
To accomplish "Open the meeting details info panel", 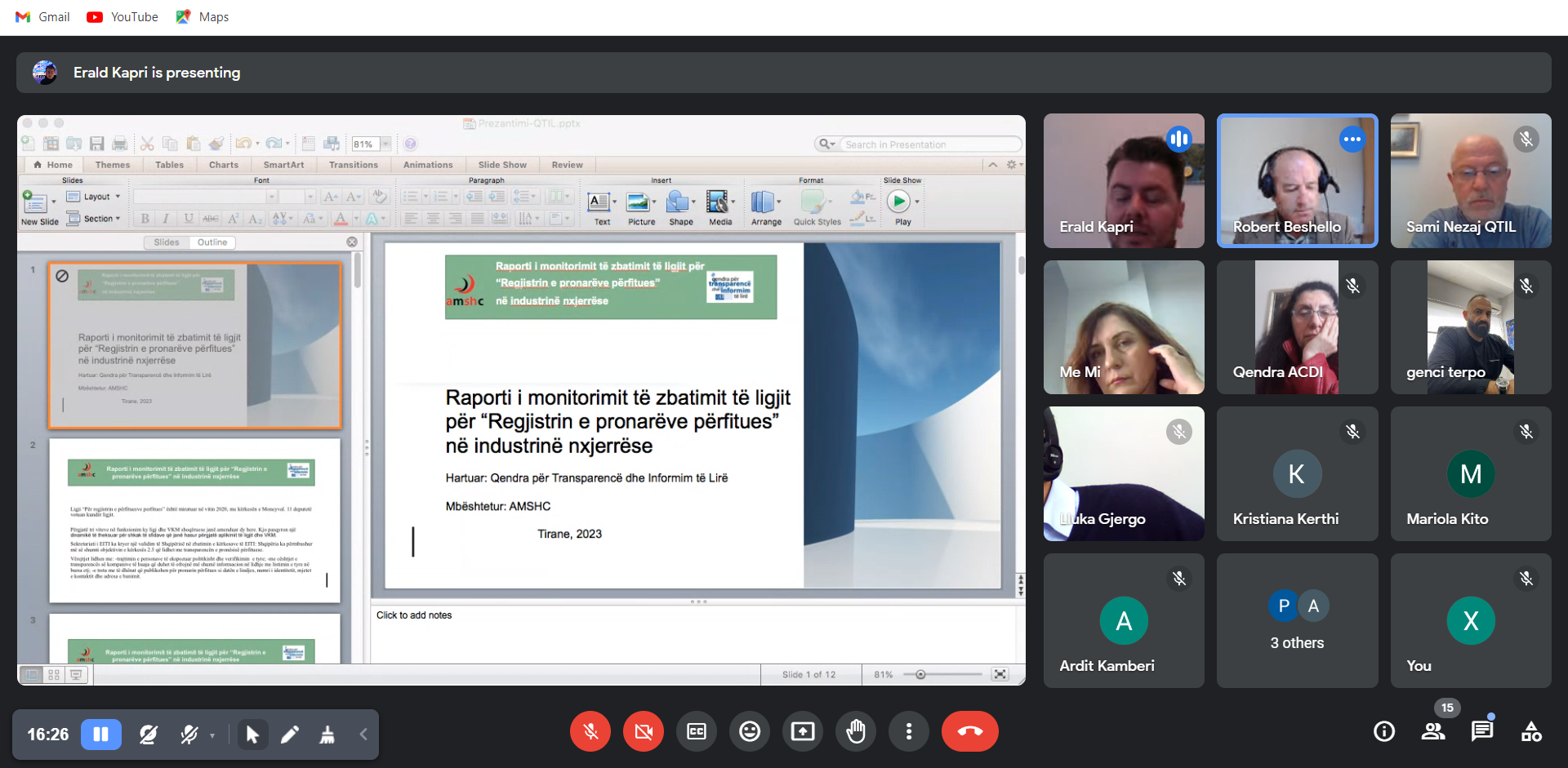I will coord(1384,731).
